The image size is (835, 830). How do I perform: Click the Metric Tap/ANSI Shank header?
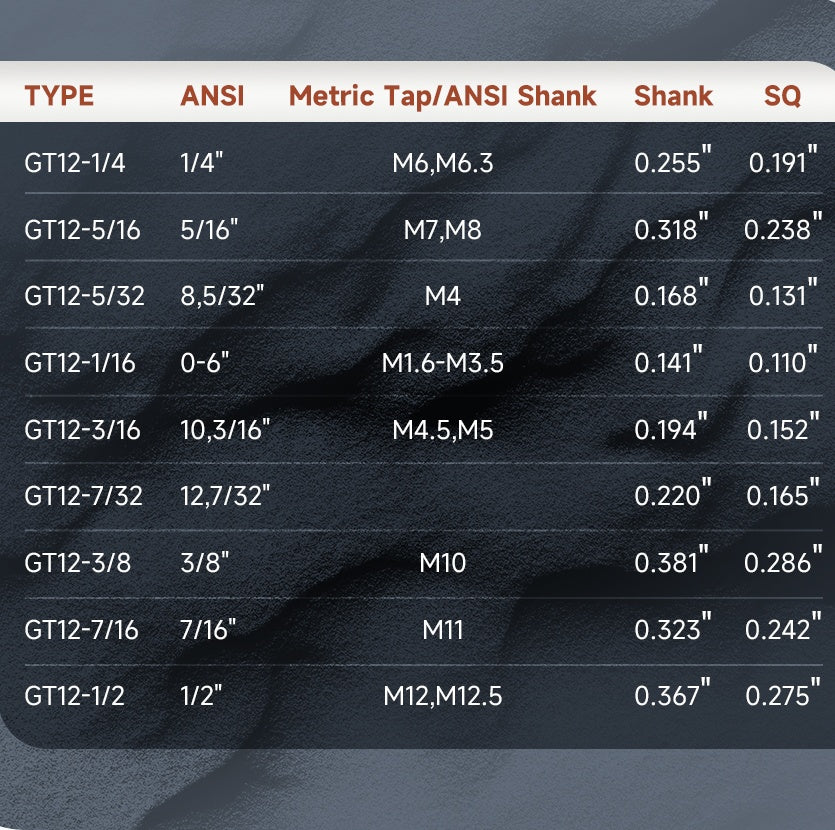442,96
